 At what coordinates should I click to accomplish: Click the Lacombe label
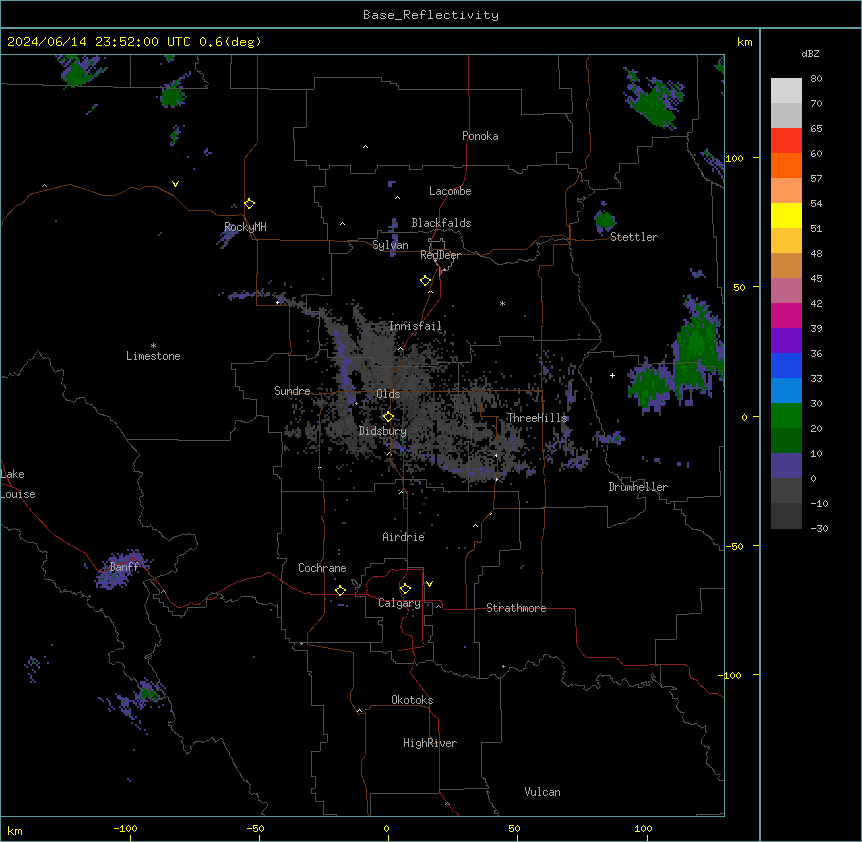pos(450,191)
